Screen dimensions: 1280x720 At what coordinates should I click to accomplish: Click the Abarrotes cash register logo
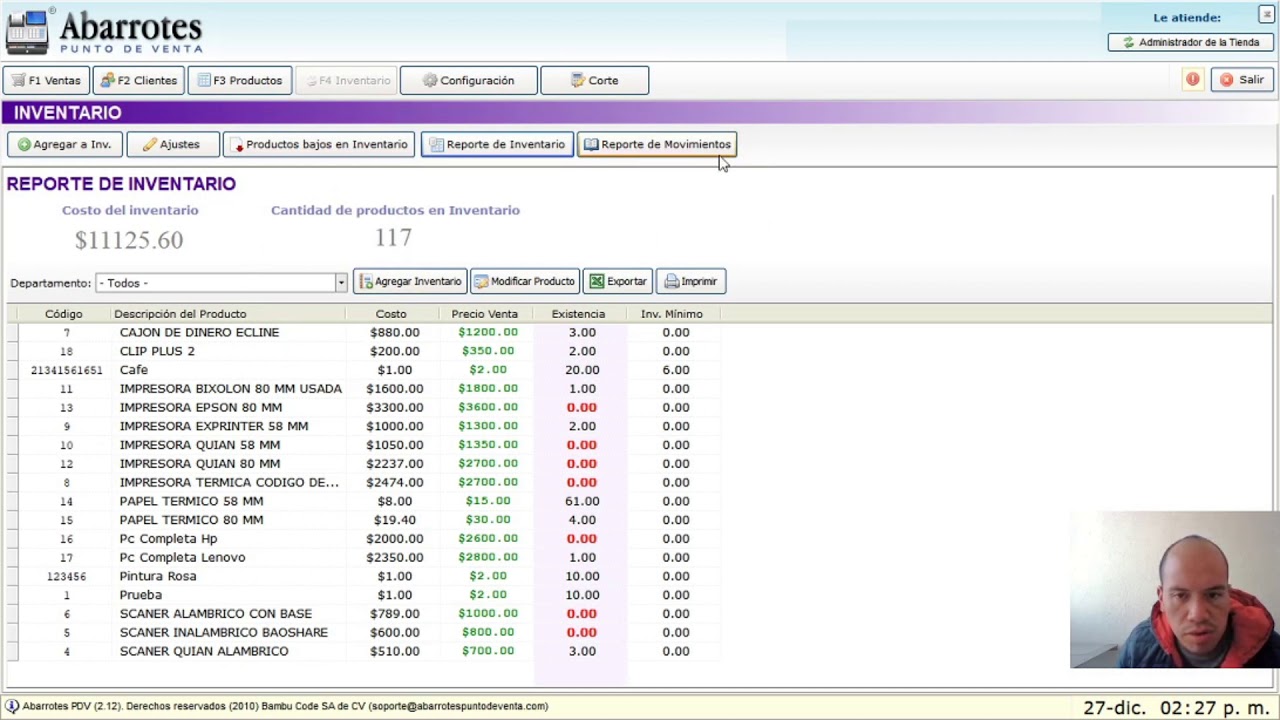(26, 32)
